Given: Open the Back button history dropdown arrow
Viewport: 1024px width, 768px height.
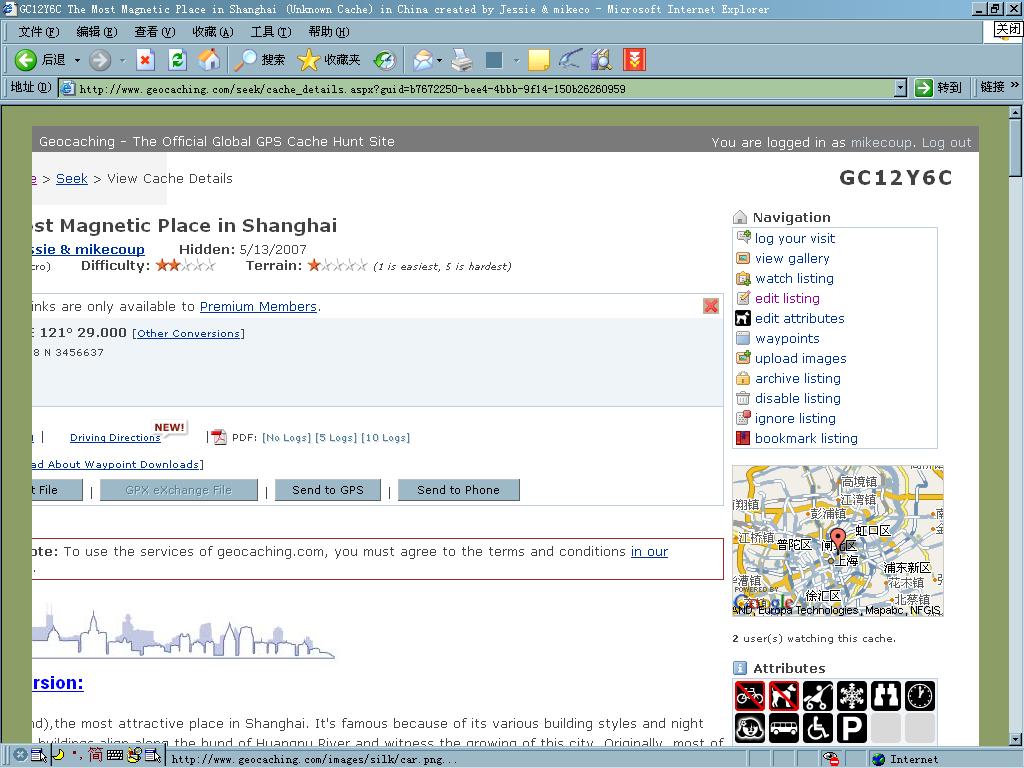Looking at the screenshot, I should (x=77, y=60).
